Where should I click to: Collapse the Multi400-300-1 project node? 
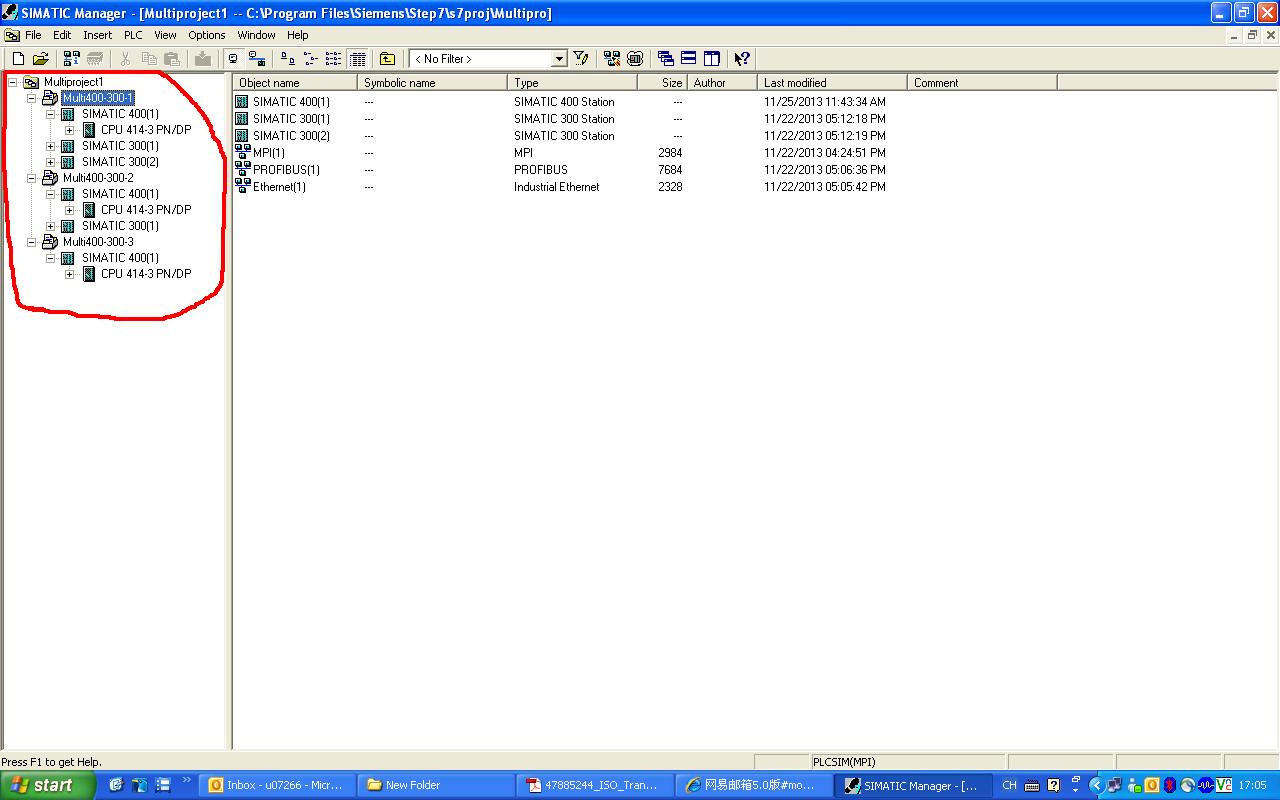[x=31, y=98]
